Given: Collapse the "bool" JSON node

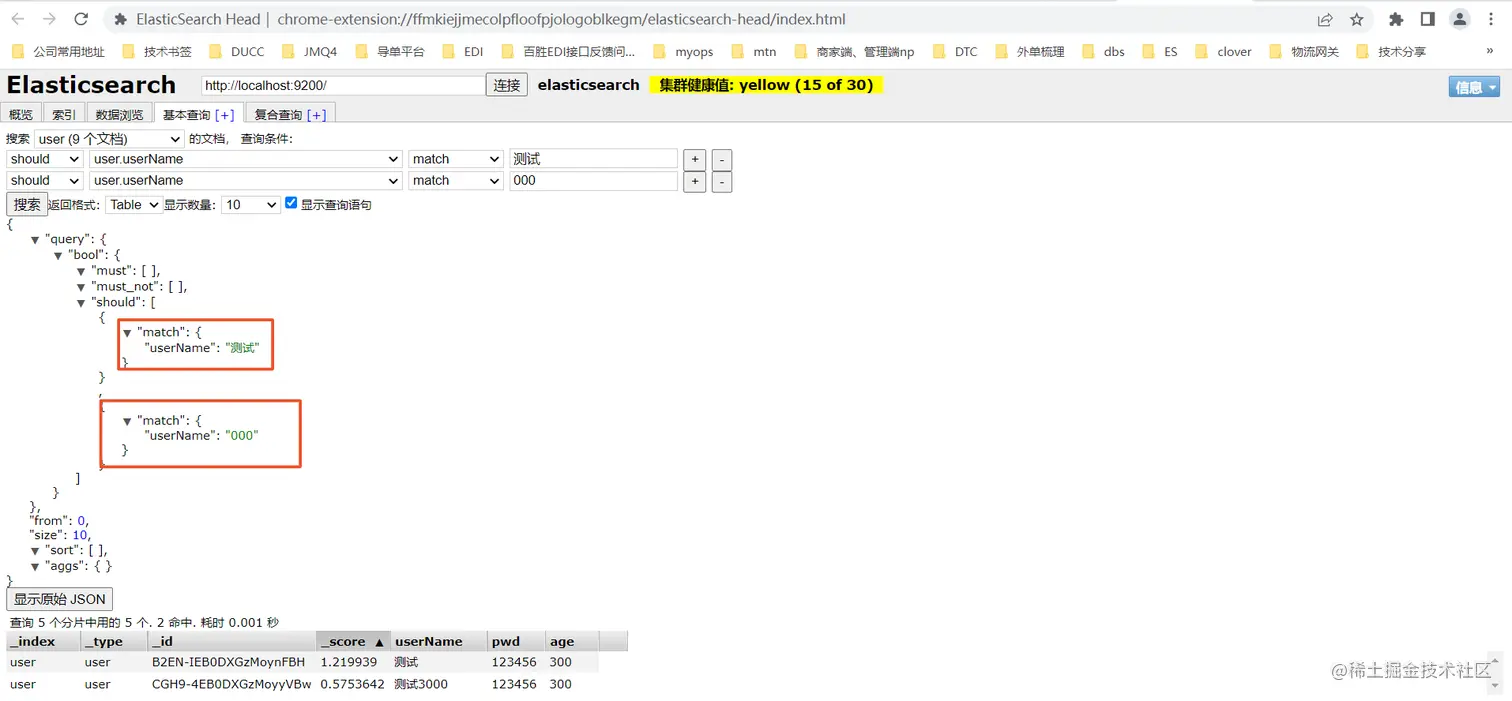Looking at the screenshot, I should tap(58, 256).
